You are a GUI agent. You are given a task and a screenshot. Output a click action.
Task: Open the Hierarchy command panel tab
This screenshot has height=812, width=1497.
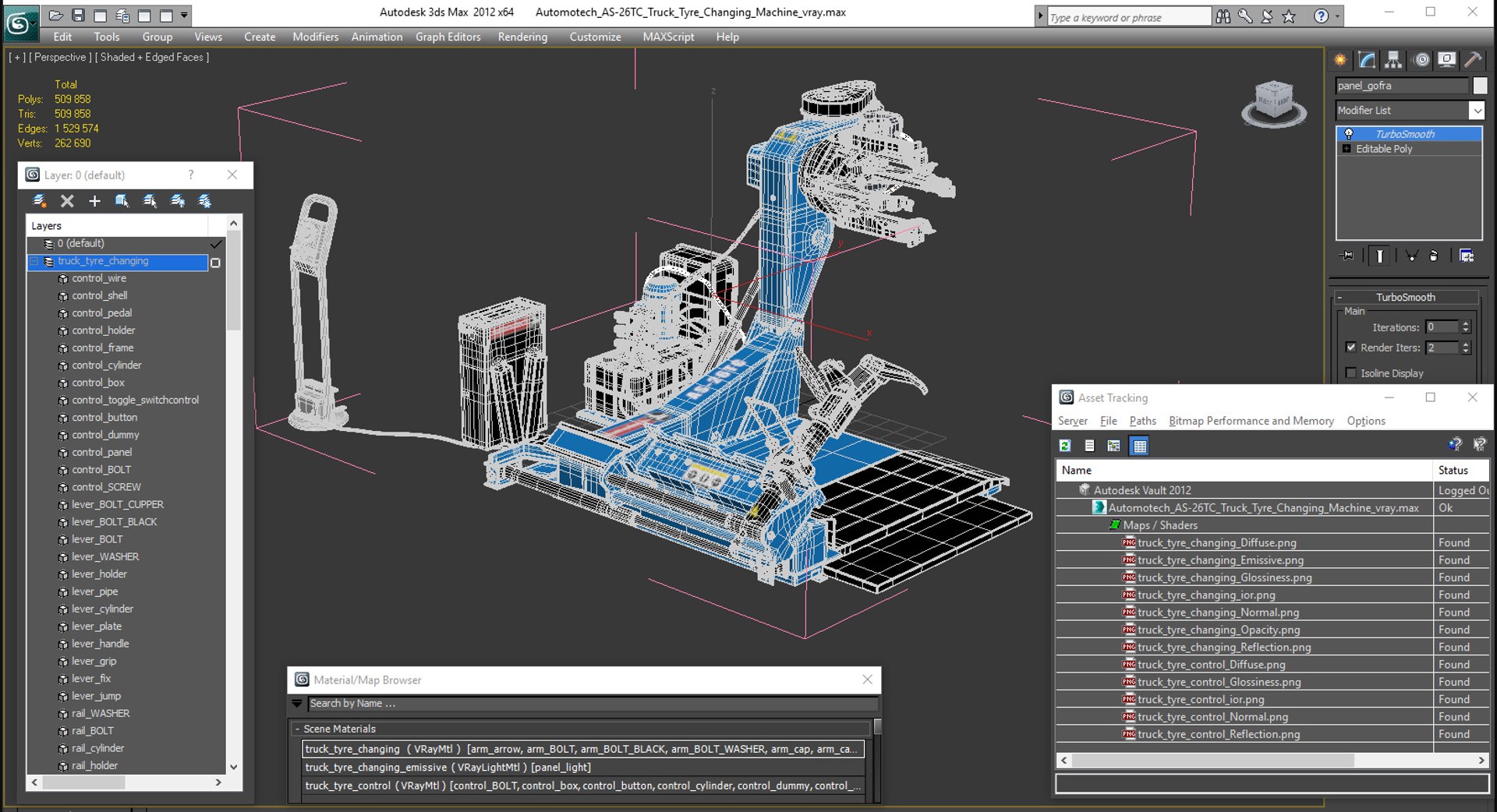1393,60
